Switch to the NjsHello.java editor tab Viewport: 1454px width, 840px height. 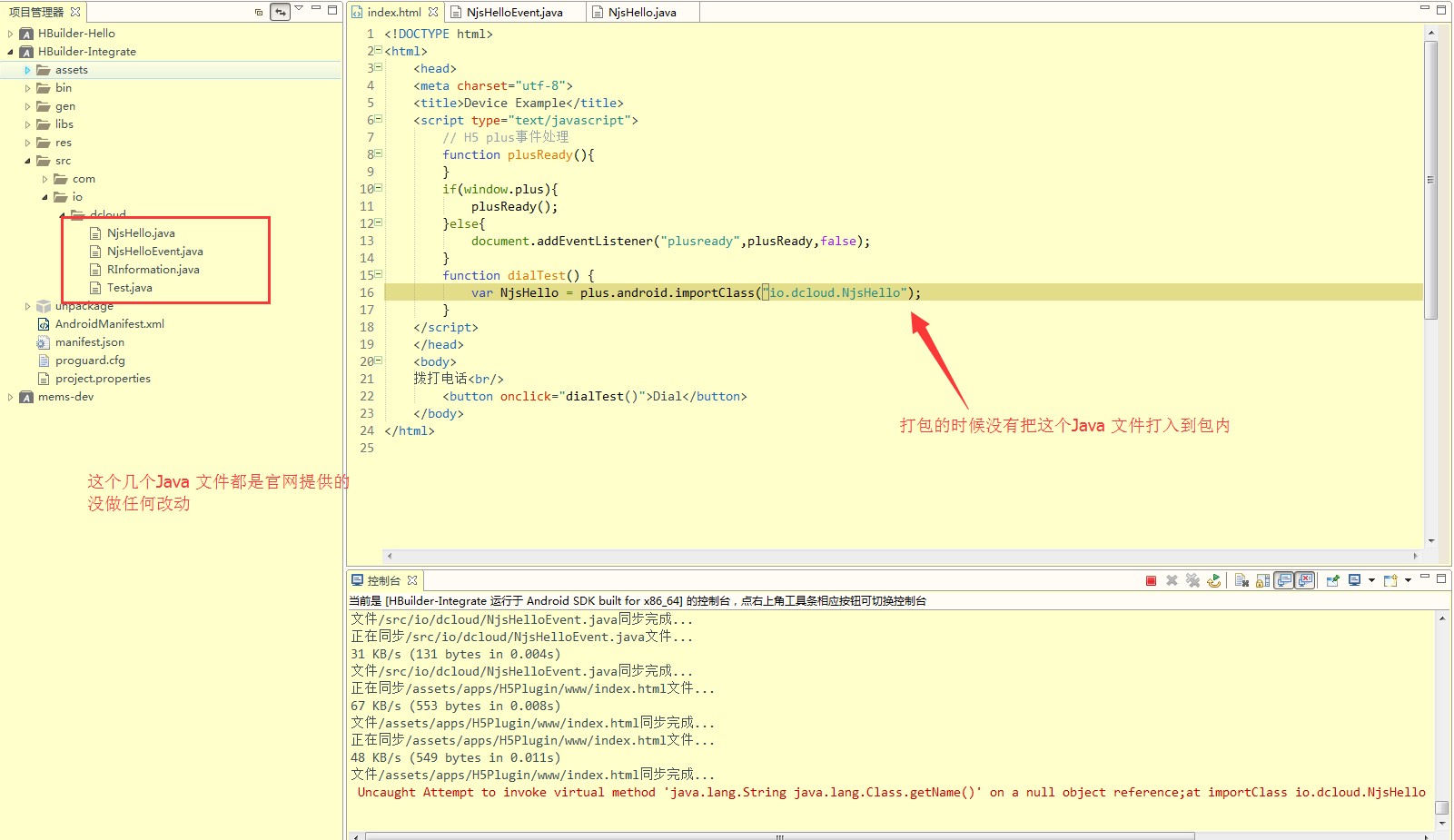(641, 12)
